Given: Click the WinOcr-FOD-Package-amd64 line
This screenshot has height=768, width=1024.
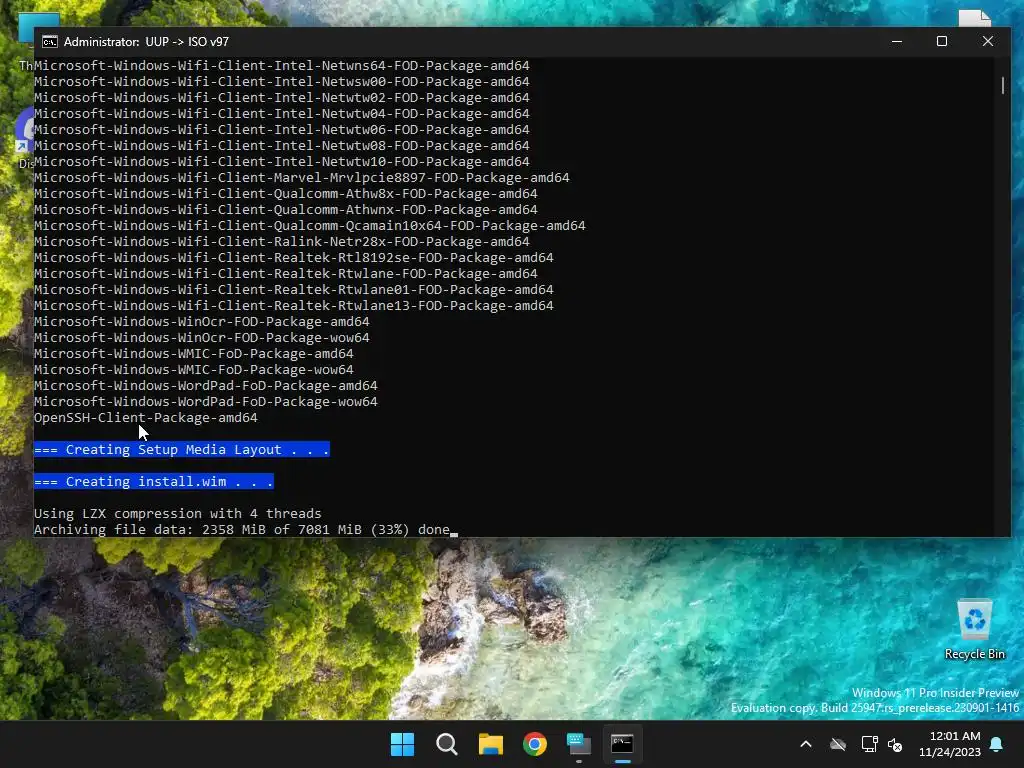Looking at the screenshot, I should [202, 321].
